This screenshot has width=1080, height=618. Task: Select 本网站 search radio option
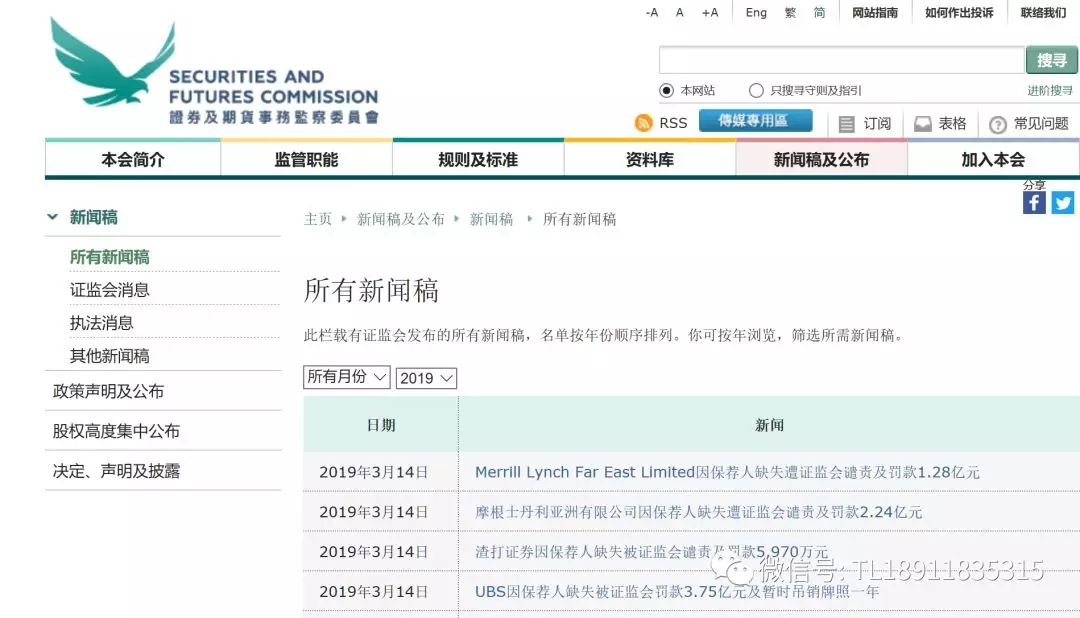point(666,90)
